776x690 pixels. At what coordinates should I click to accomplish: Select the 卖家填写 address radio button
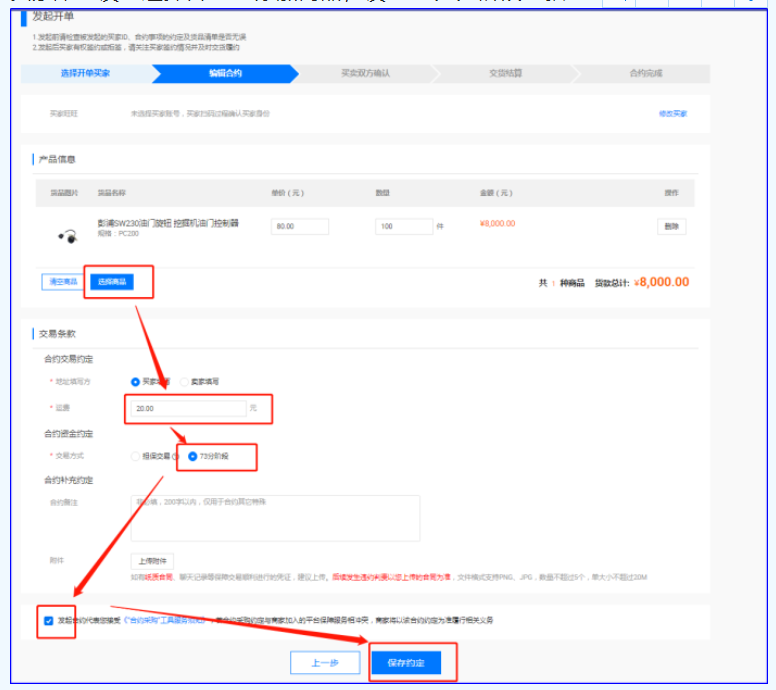click(x=186, y=381)
